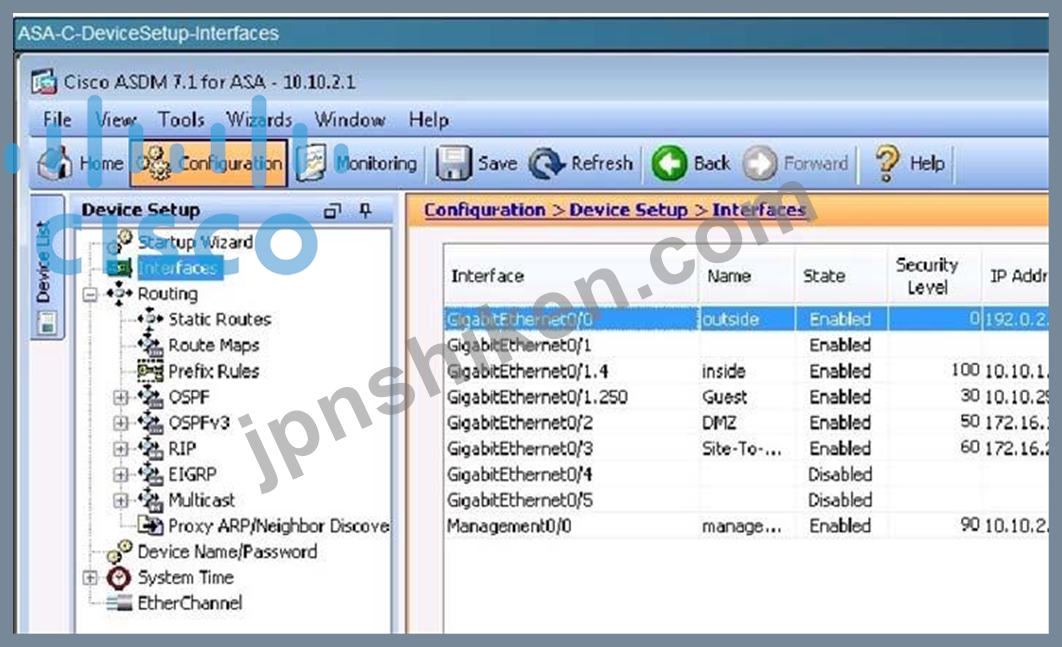Viewport: 1062px width, 647px height.
Task: Select the GigabitEthernet0/1 row
Action: pos(746,345)
